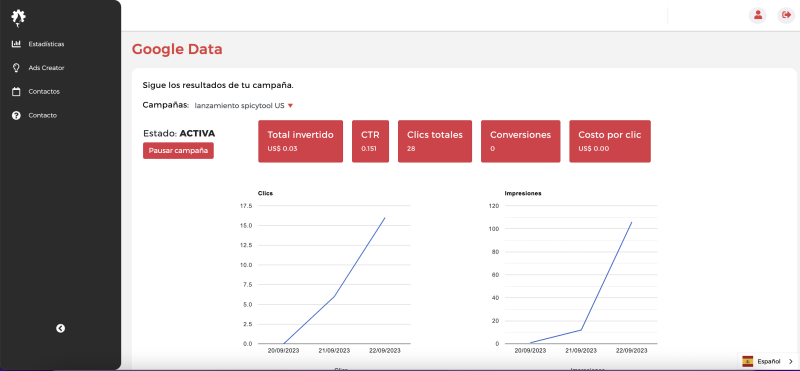The width and height of the screenshot is (800, 371).
Task: Click the Campañas: label
Action: click(x=166, y=105)
